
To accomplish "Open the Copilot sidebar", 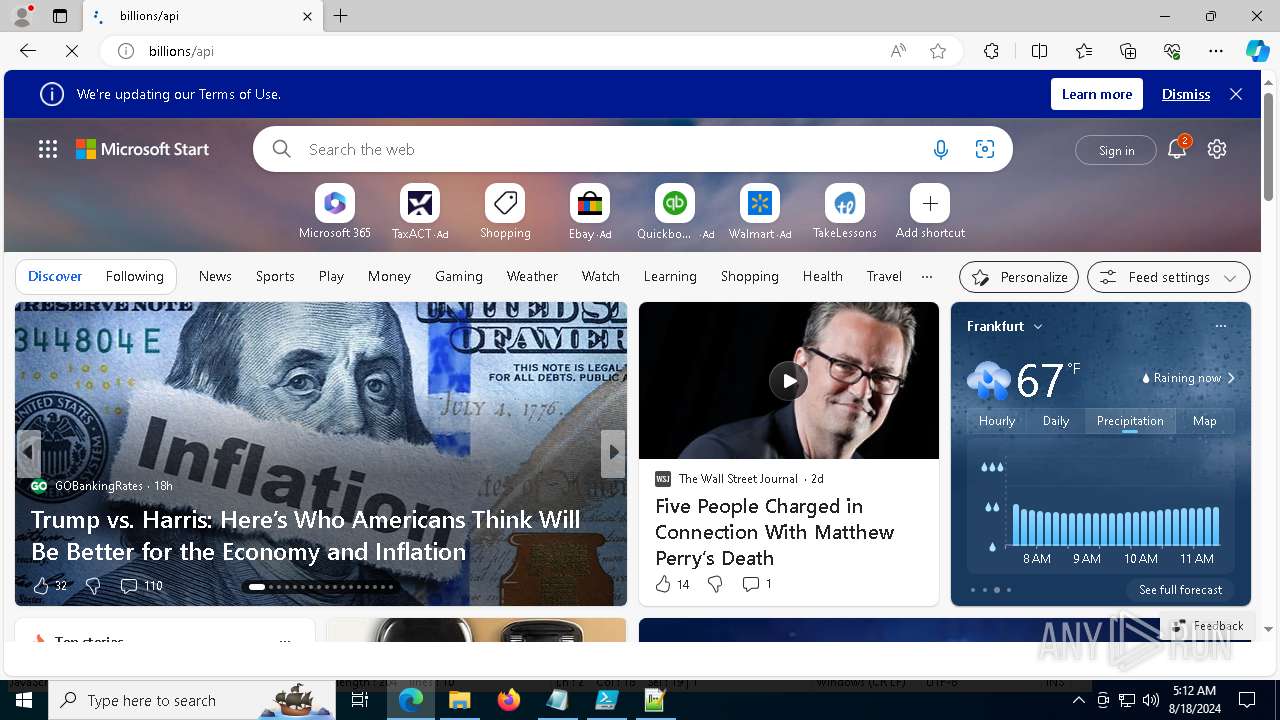I will point(1257,51).
